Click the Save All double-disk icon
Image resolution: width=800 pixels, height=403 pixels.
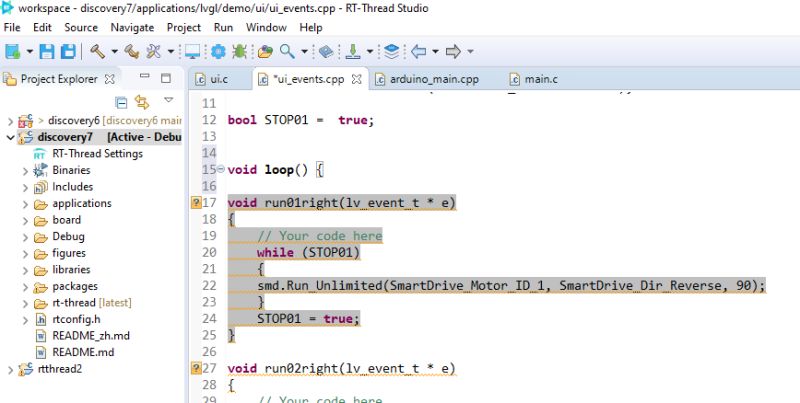coord(68,51)
